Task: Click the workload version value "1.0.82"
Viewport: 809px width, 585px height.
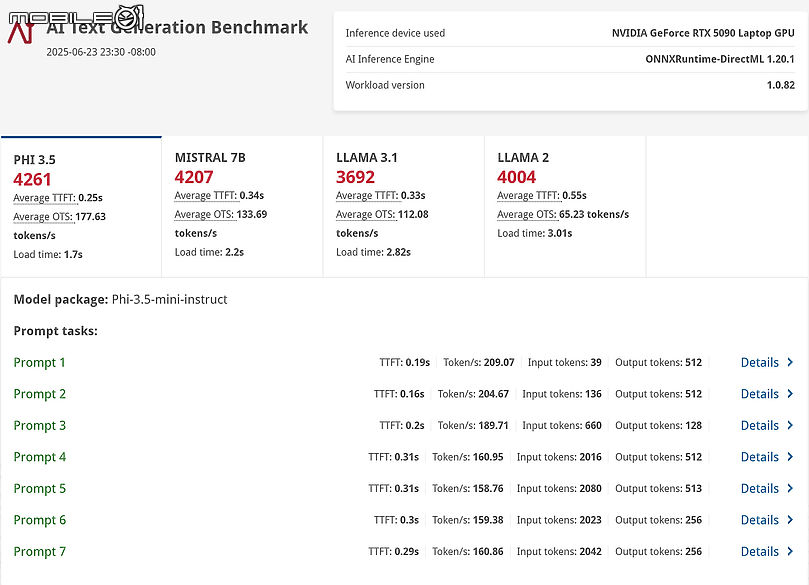Action: [781, 85]
